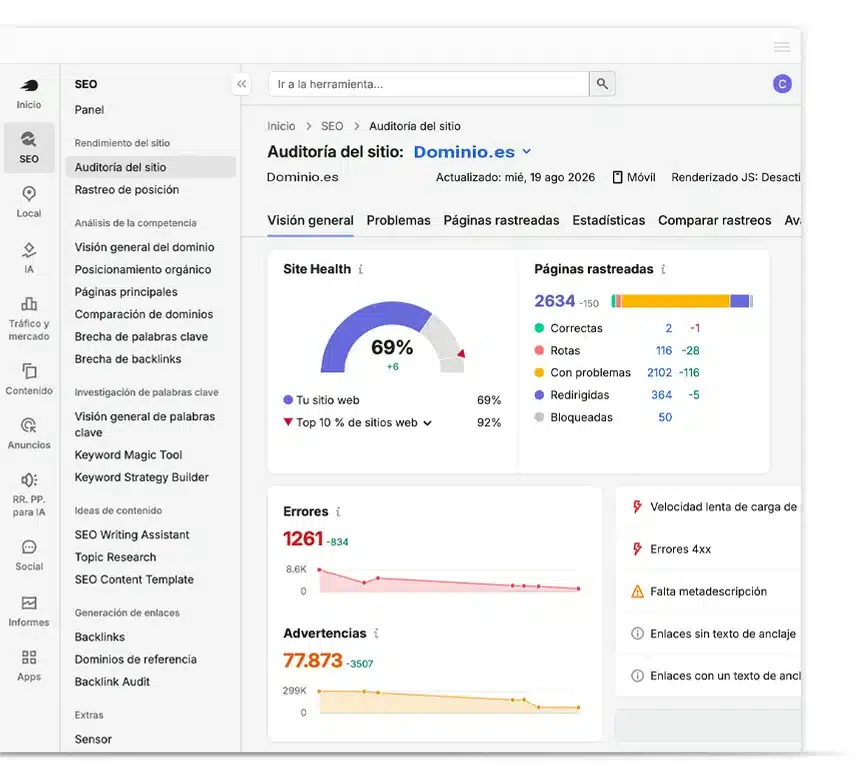Open Backlink Audit menu item
The width and height of the screenshot is (859, 772).
tap(112, 682)
